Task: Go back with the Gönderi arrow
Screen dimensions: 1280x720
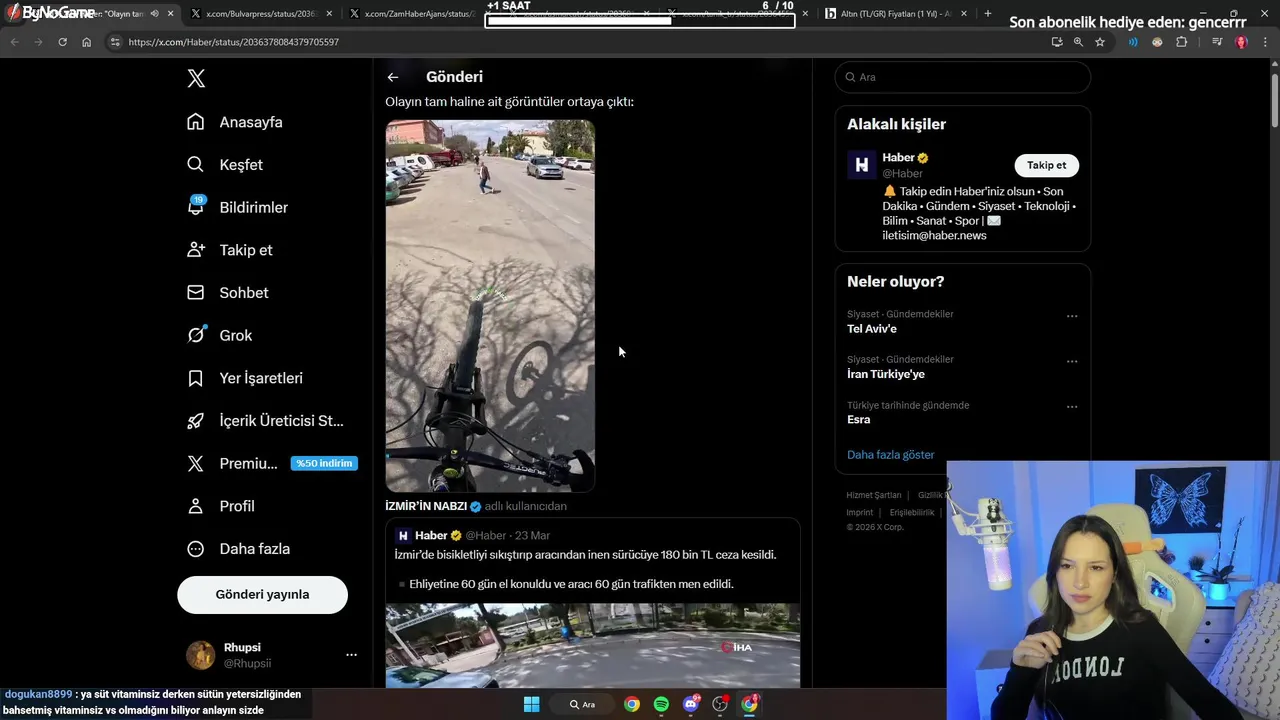Action: coord(393,77)
